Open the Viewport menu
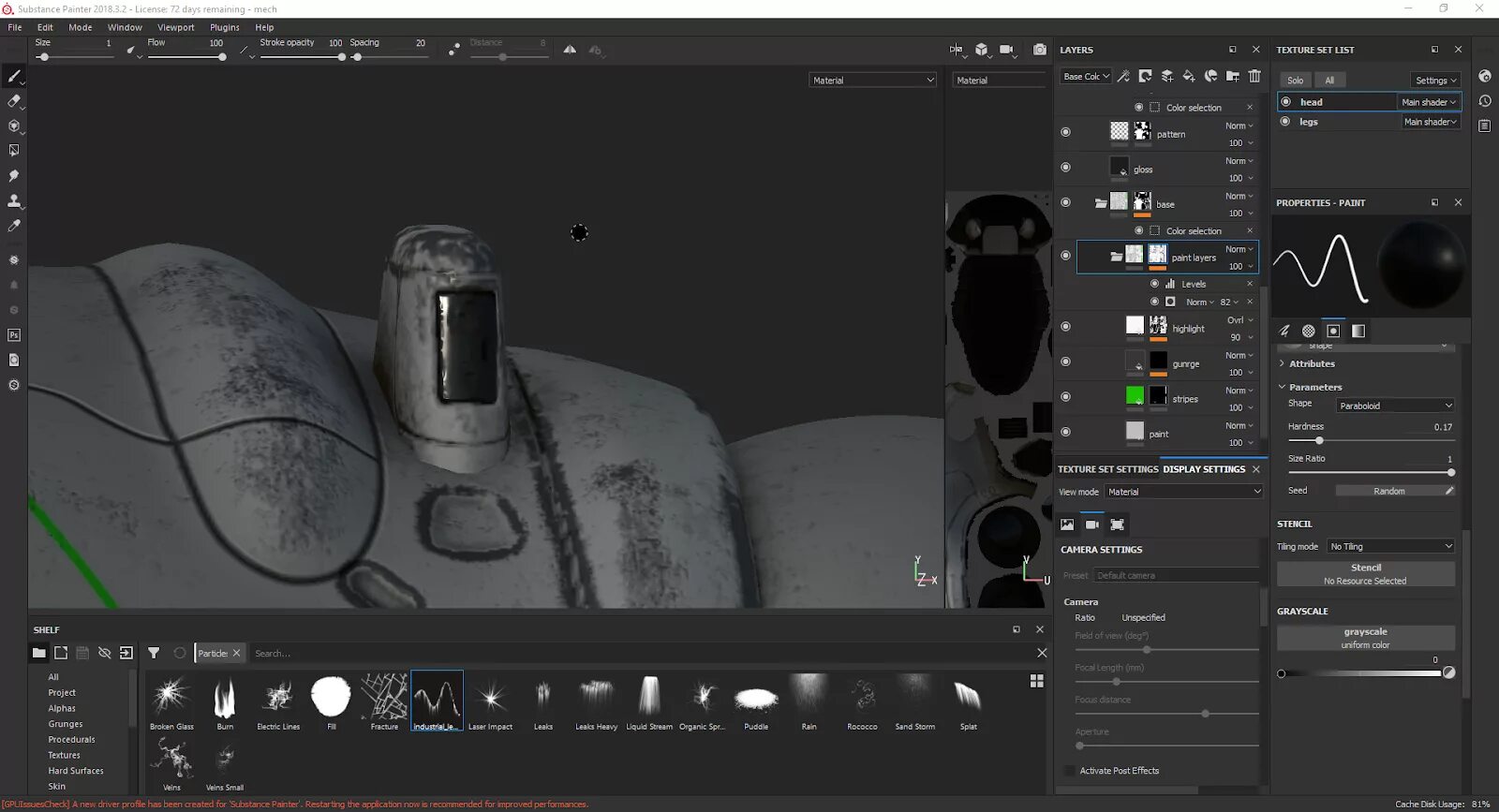 (175, 27)
